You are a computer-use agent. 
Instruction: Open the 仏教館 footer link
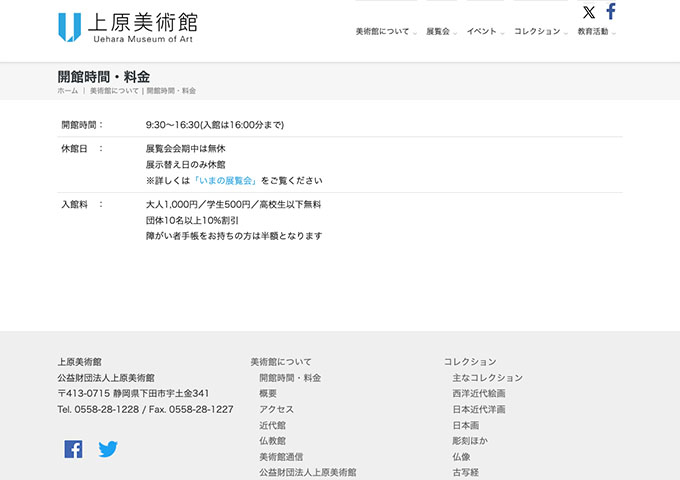coord(272,441)
